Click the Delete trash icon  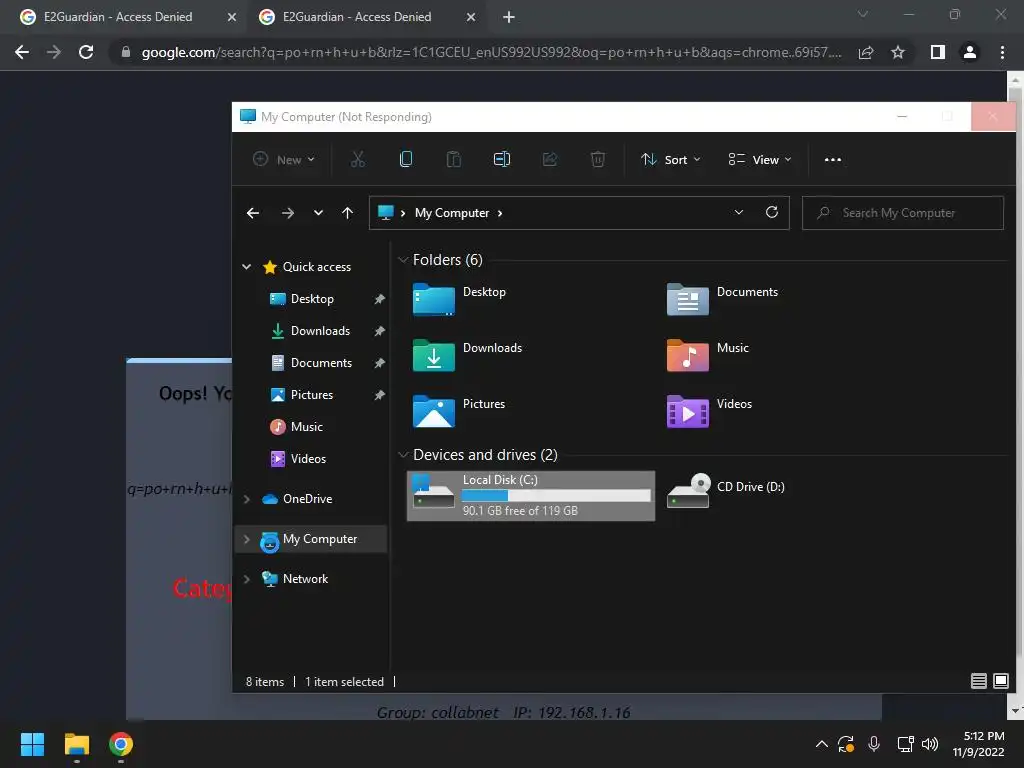pos(598,159)
